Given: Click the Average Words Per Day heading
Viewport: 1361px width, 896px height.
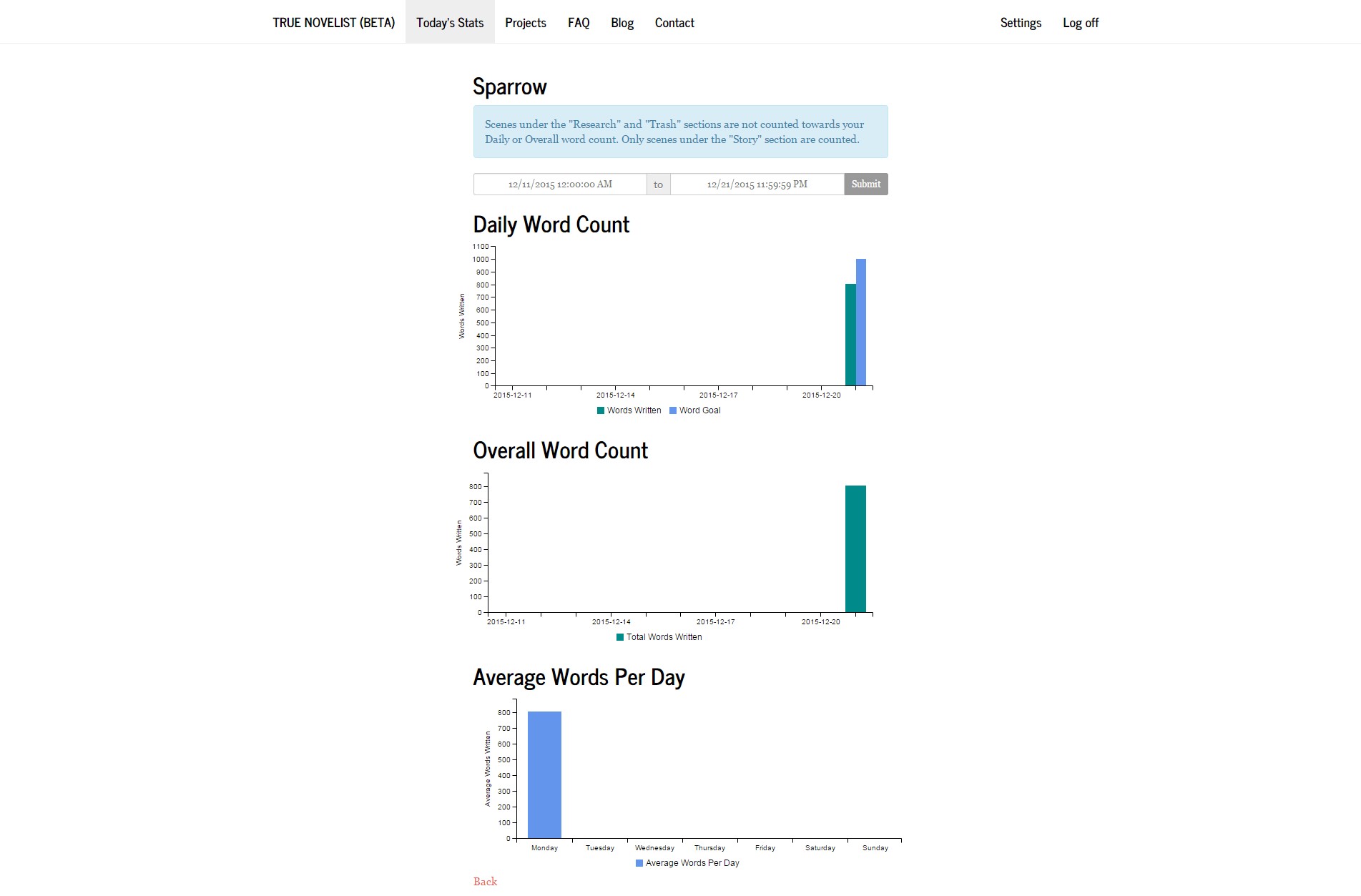Looking at the screenshot, I should [x=579, y=677].
